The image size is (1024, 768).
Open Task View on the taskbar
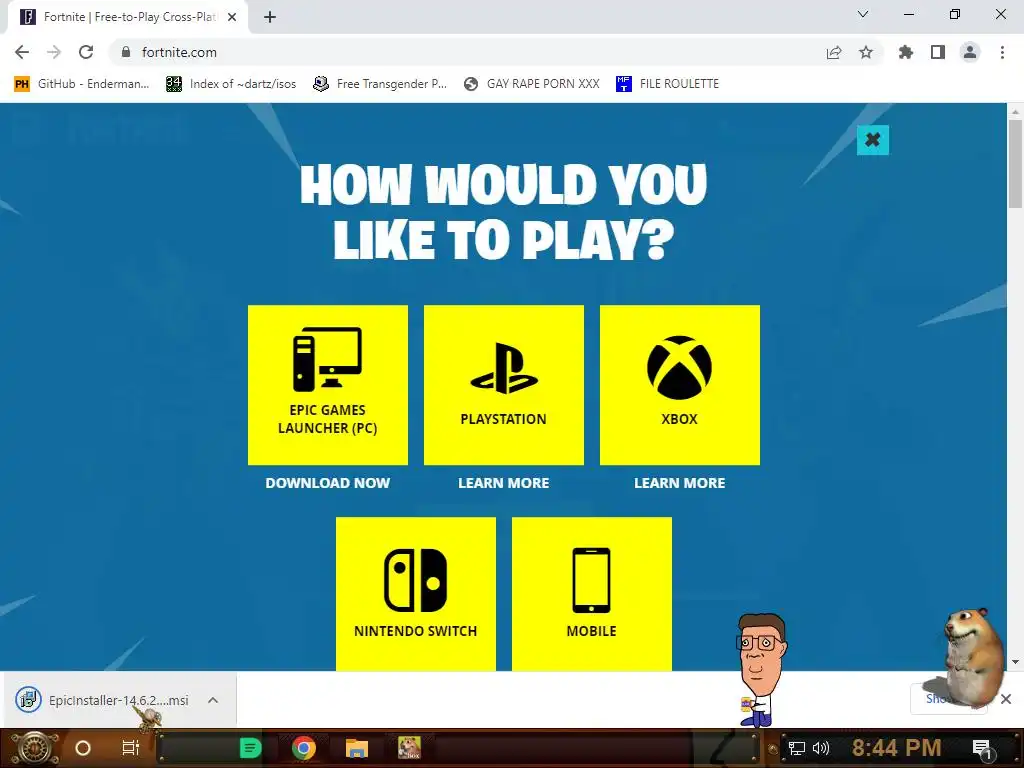[131, 748]
